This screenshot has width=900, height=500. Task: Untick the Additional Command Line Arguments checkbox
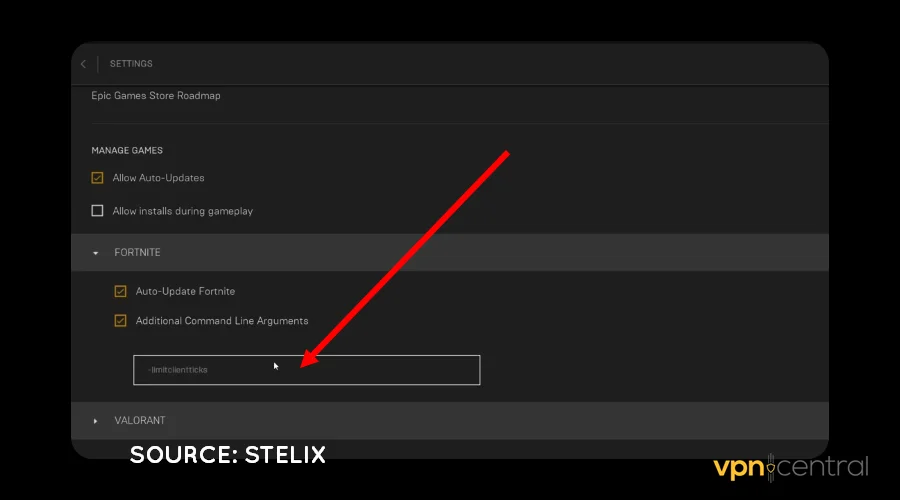(x=121, y=321)
